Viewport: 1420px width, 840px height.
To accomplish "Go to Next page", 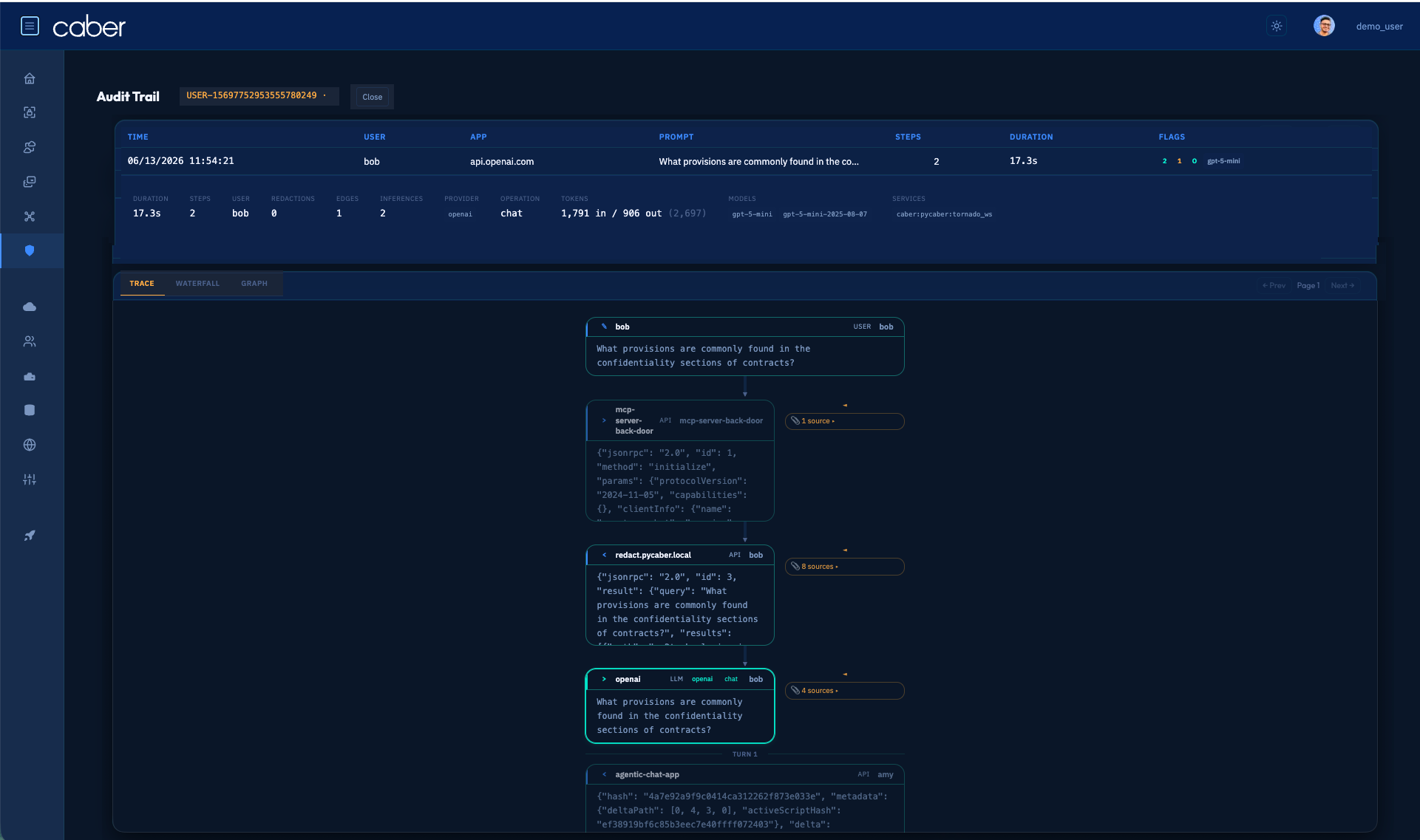I will (1342, 286).
